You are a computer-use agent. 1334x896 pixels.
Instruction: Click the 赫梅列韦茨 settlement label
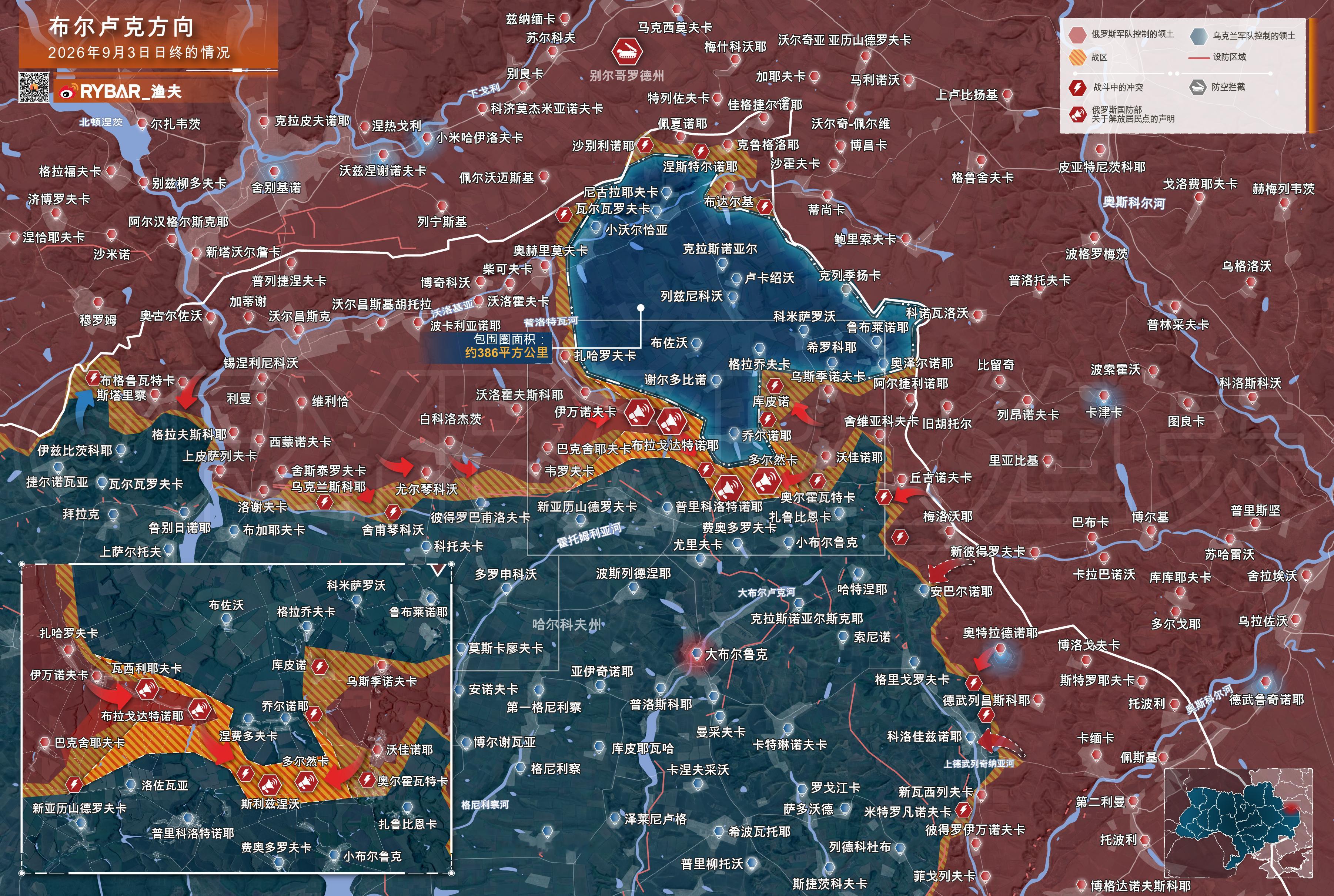pos(1284,189)
